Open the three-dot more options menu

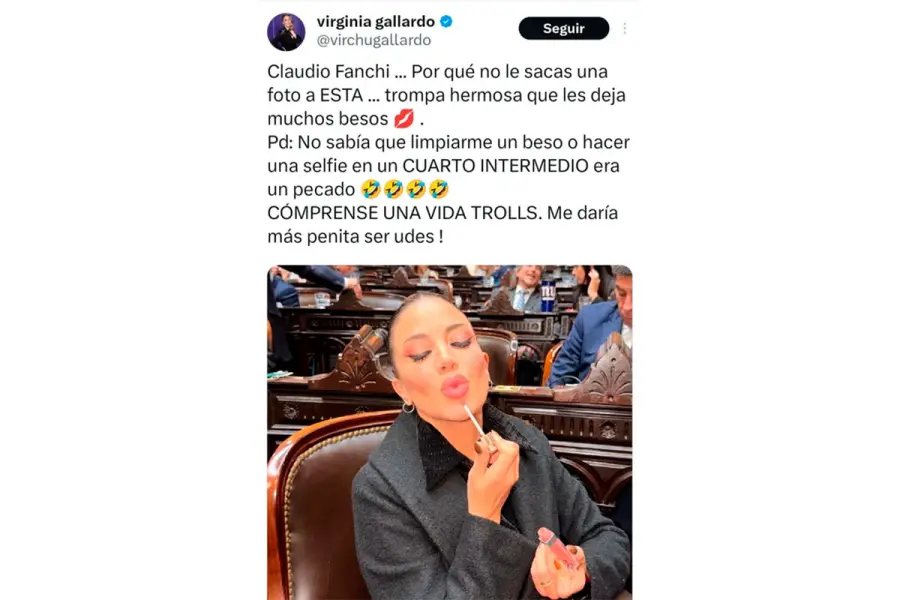tap(624, 28)
